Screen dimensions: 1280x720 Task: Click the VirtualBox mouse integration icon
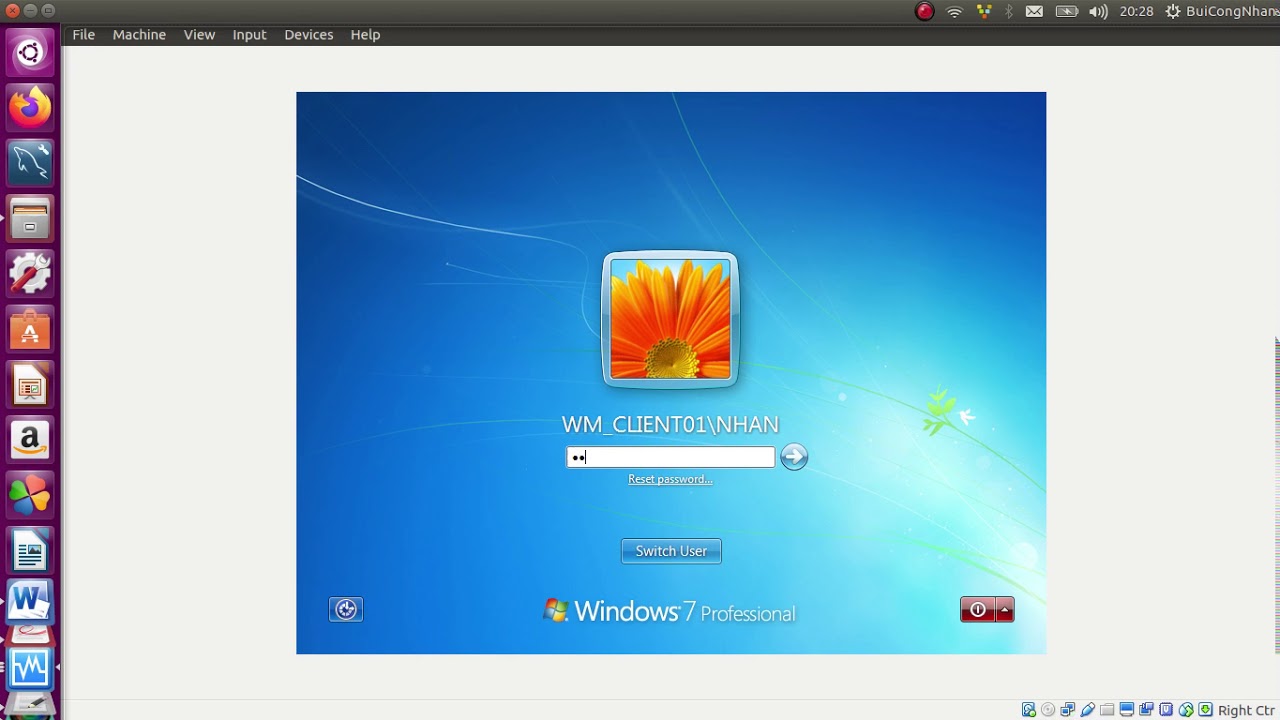point(1186,710)
